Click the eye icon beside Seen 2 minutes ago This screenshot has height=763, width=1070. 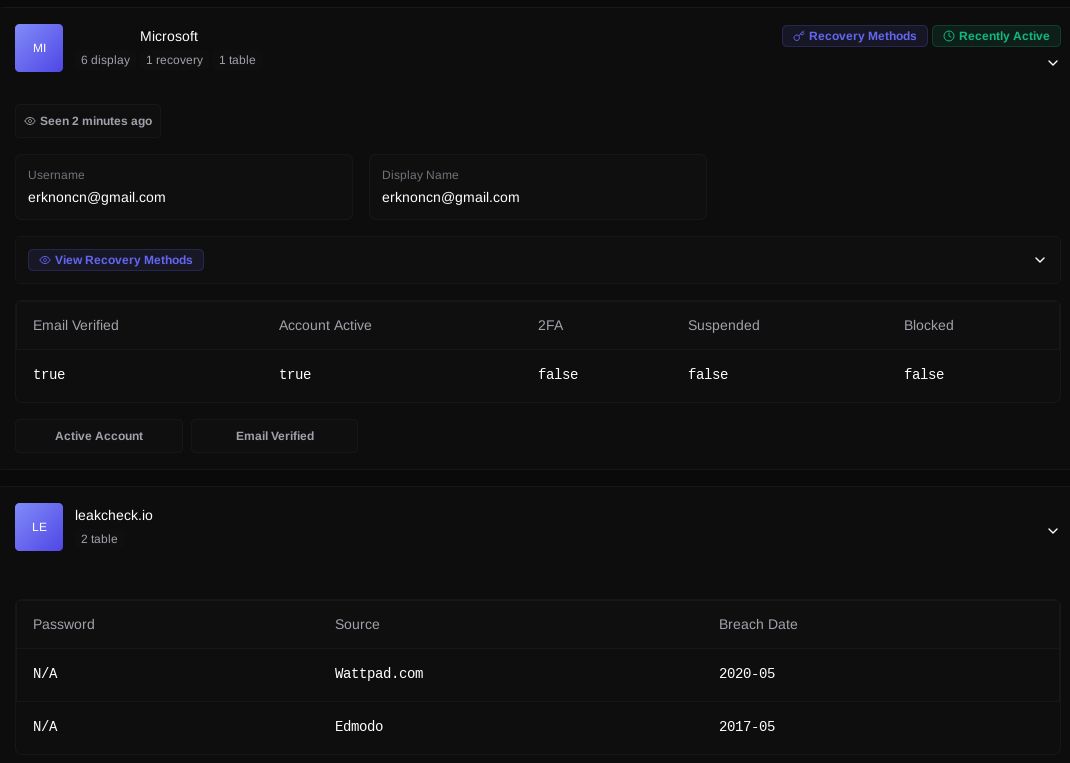point(30,121)
